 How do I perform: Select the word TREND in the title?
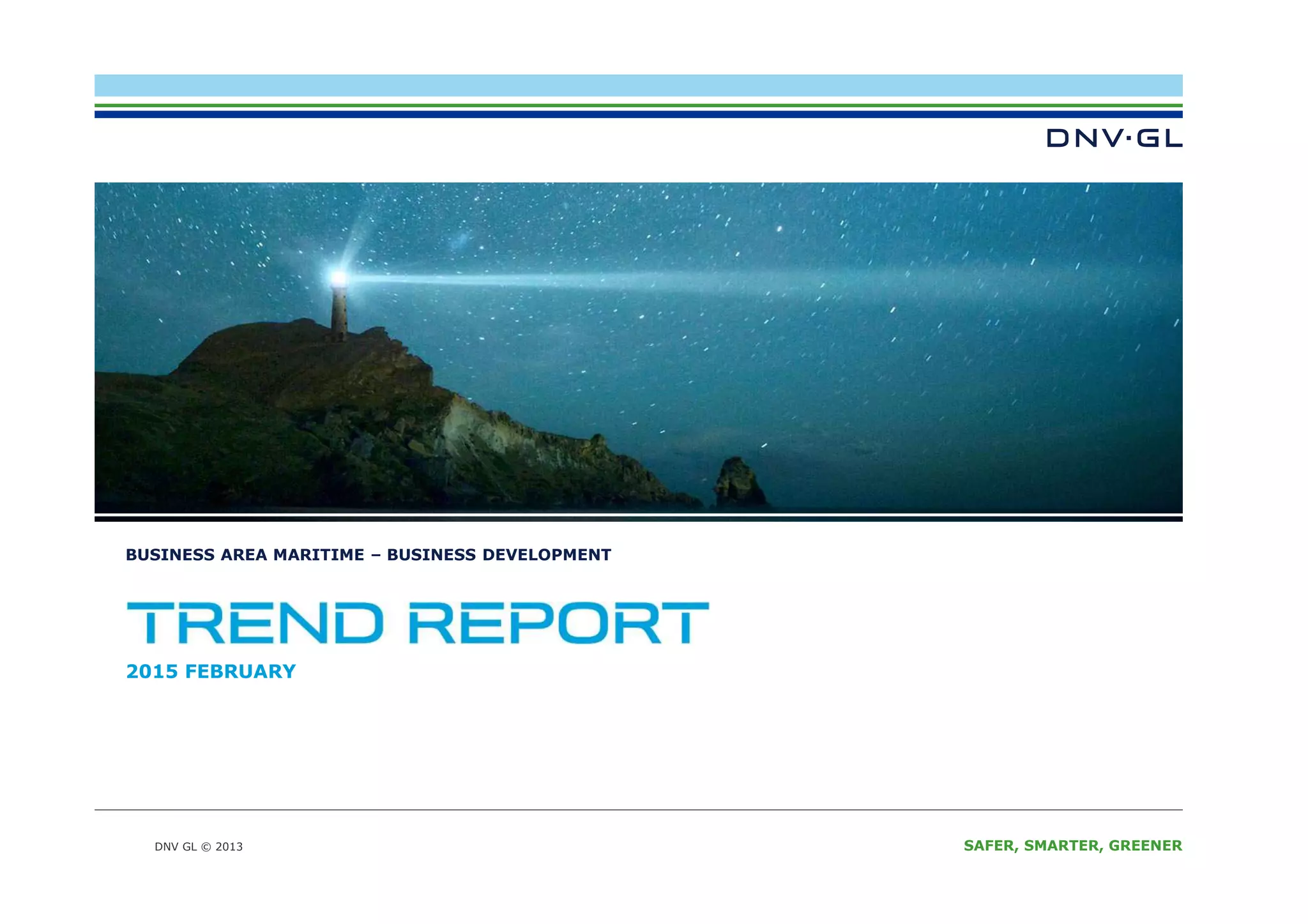click(255, 623)
